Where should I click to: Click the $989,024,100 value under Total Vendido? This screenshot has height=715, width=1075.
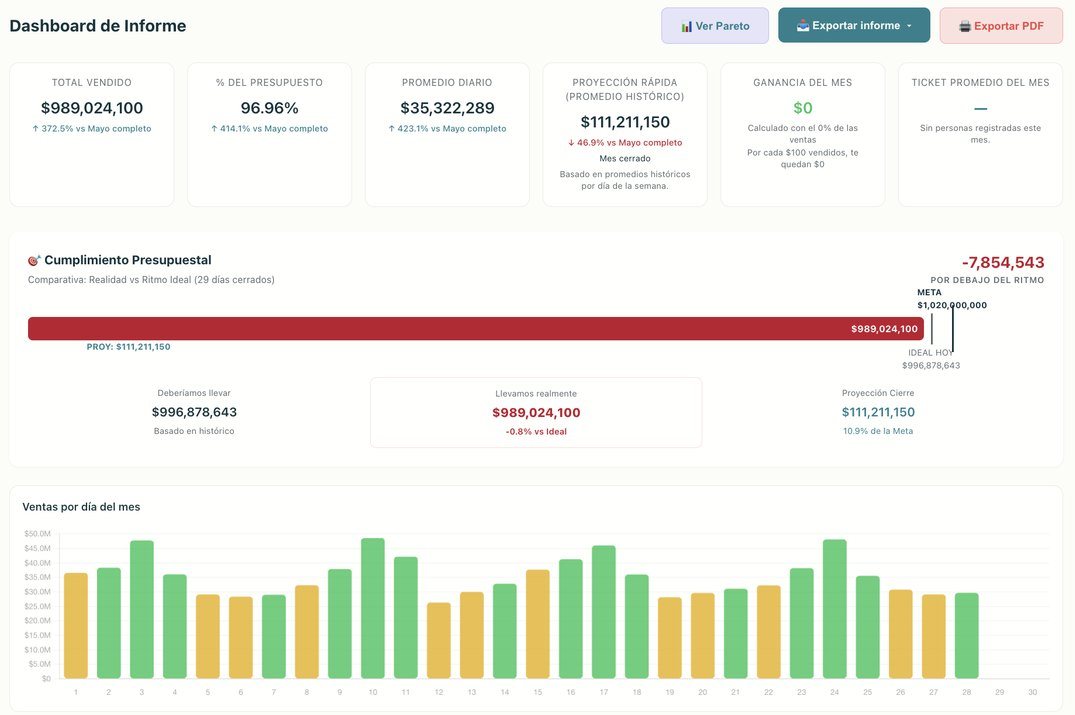(92, 108)
